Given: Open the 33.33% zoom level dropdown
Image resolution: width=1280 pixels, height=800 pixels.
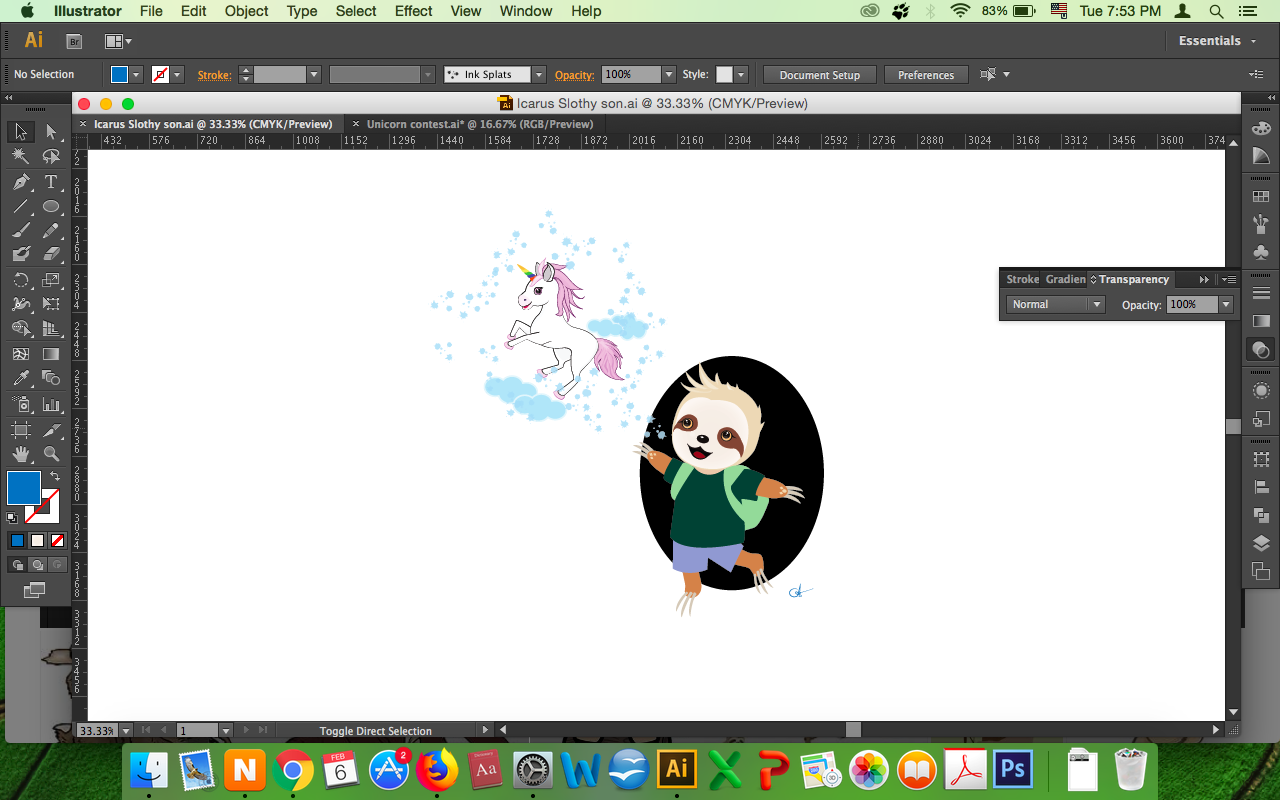Looking at the screenshot, I should click(124, 731).
